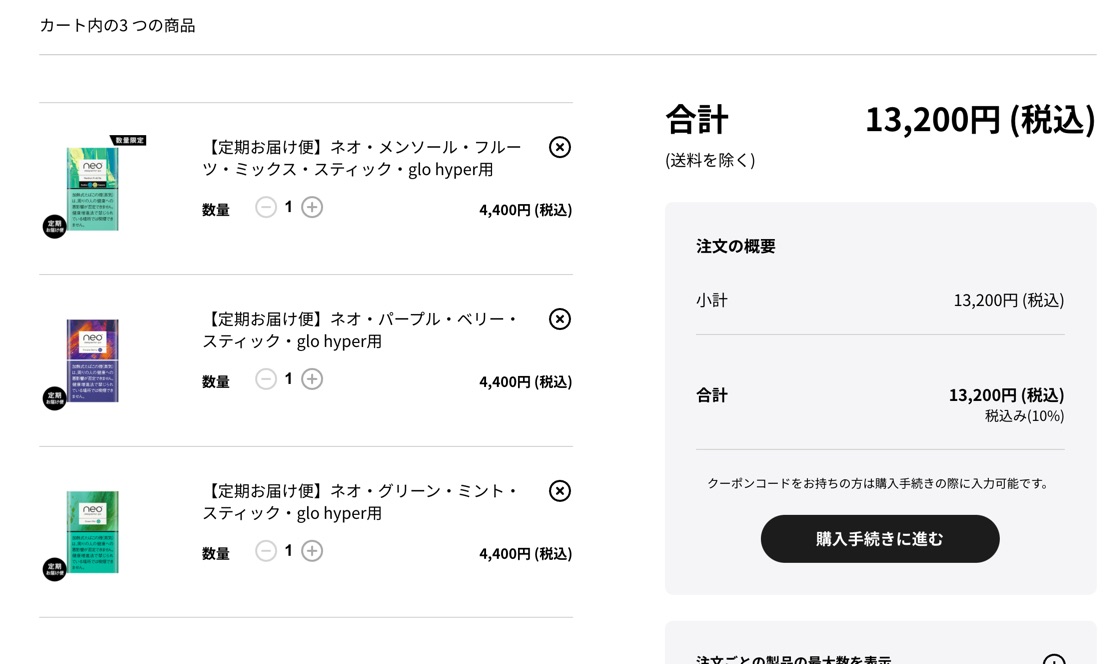
Task: Increase quantity of Menthol Fruits Mix stick
Action: click(x=312, y=207)
